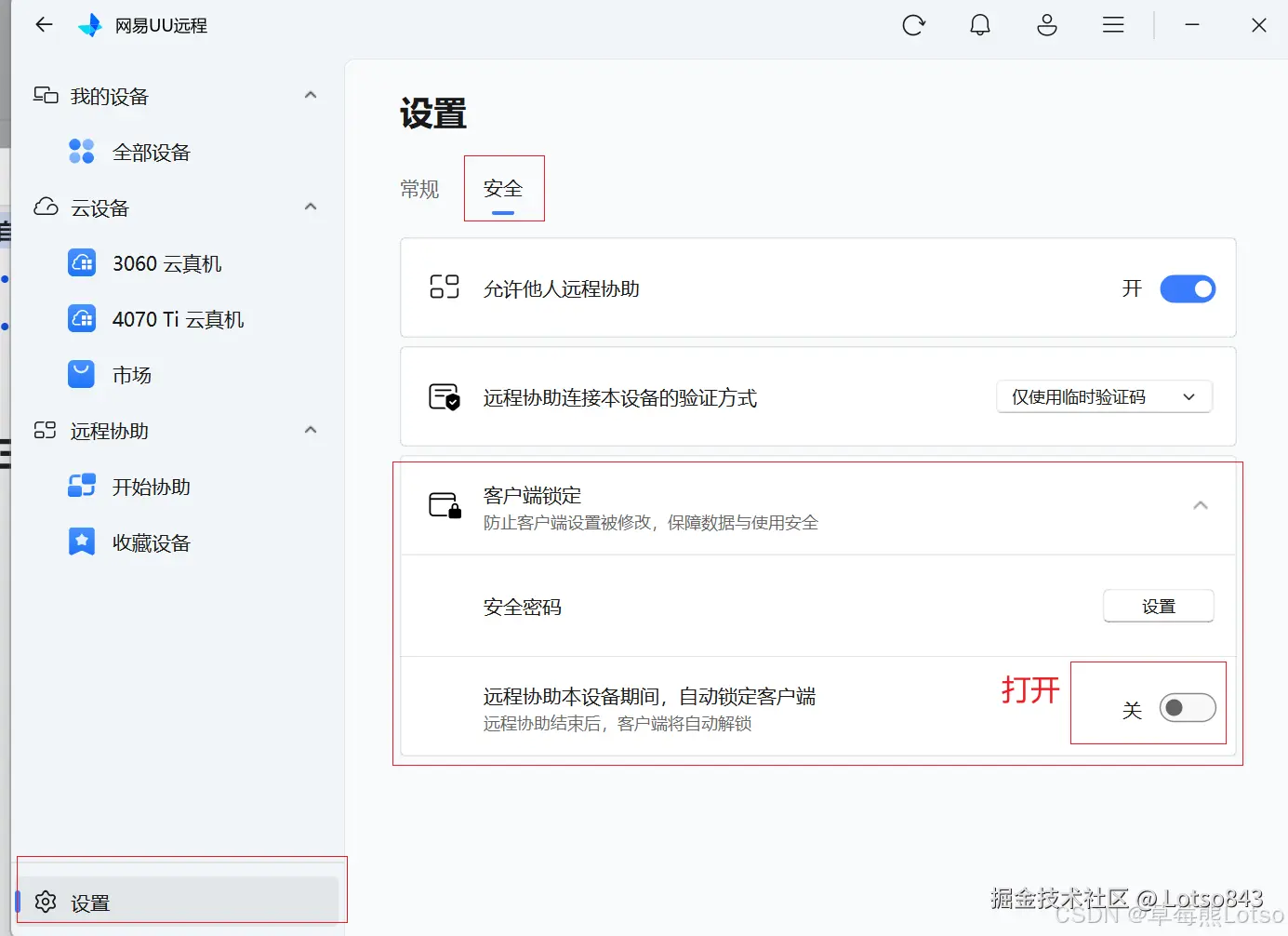Open 设置 at the sidebar bottom

point(90,902)
